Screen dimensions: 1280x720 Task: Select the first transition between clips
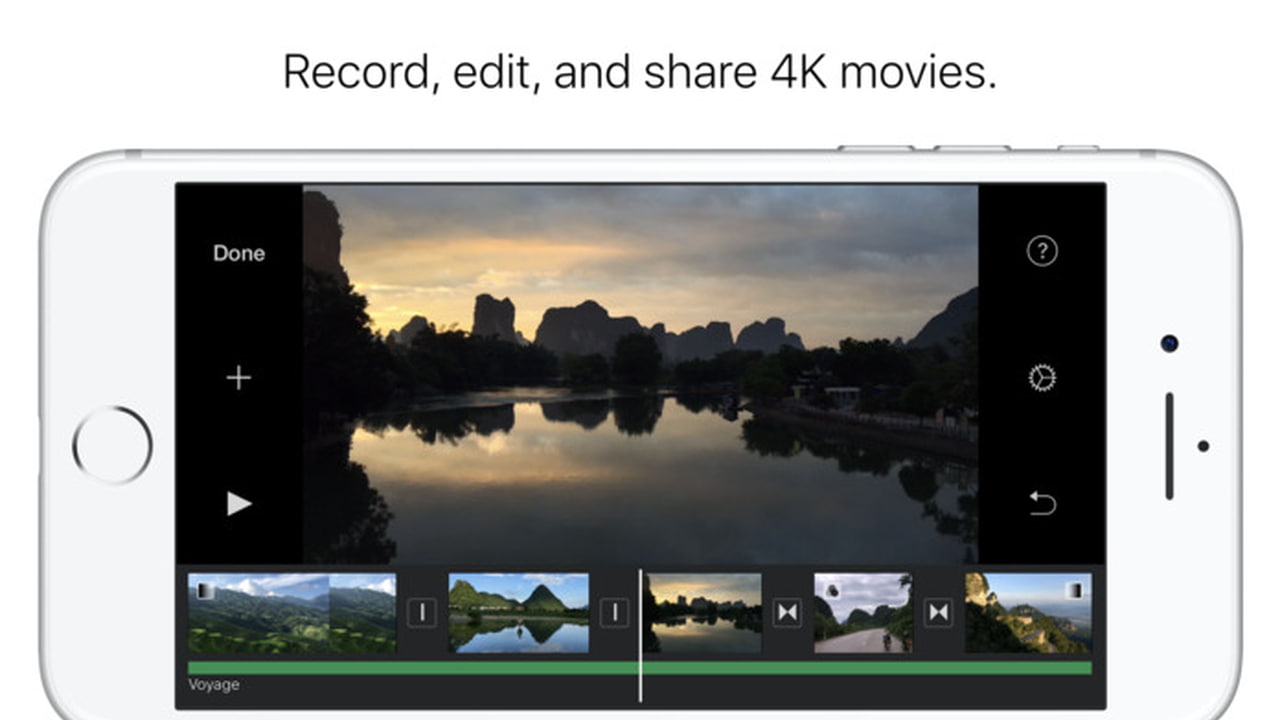[x=422, y=613]
